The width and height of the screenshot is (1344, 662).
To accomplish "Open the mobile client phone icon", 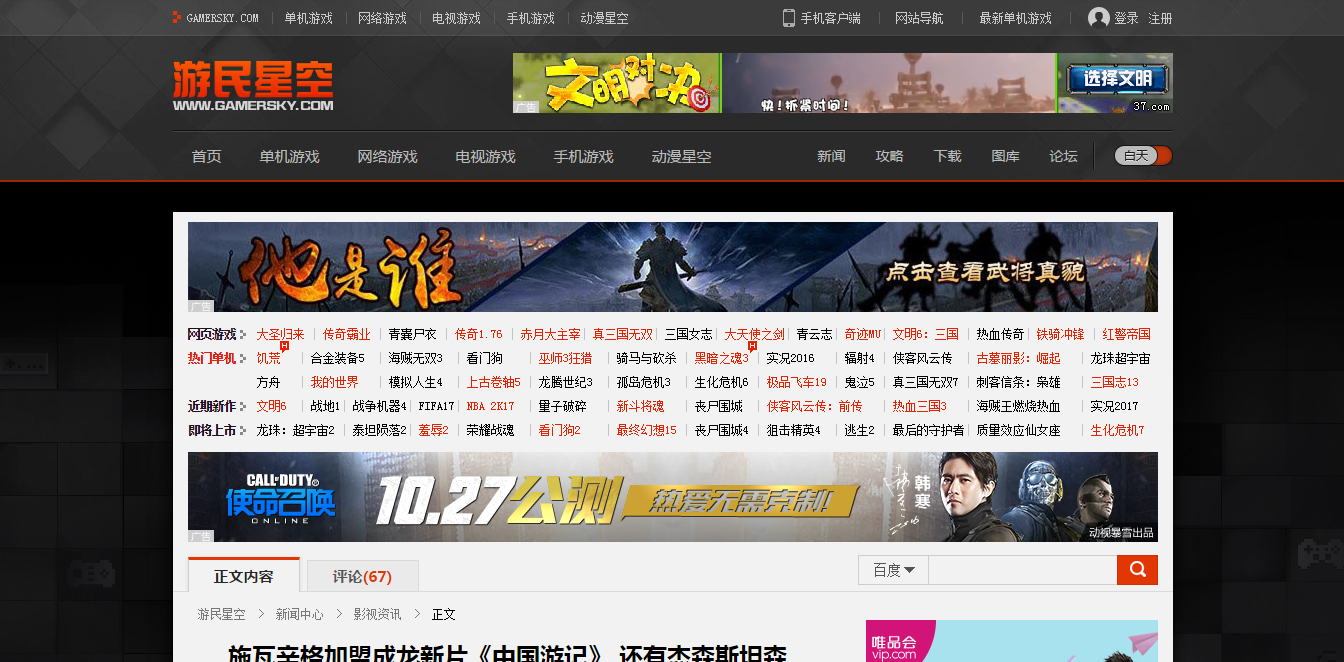I will click(x=788, y=18).
